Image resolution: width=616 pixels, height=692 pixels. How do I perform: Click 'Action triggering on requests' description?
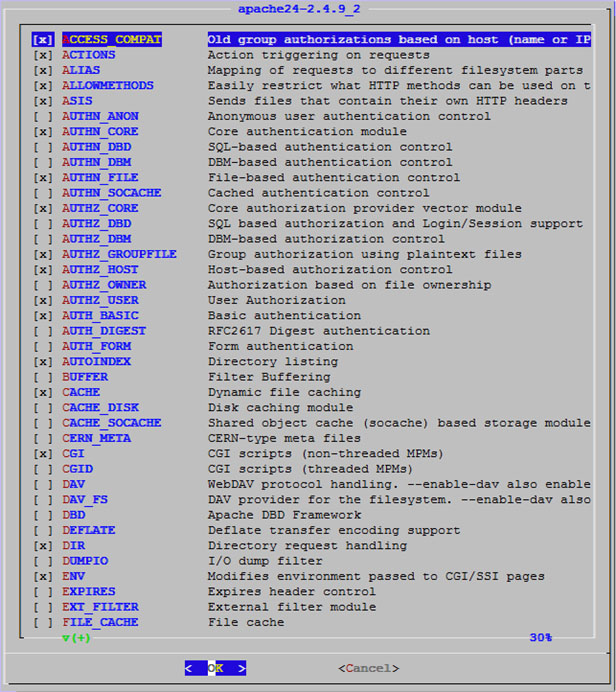(x=319, y=55)
